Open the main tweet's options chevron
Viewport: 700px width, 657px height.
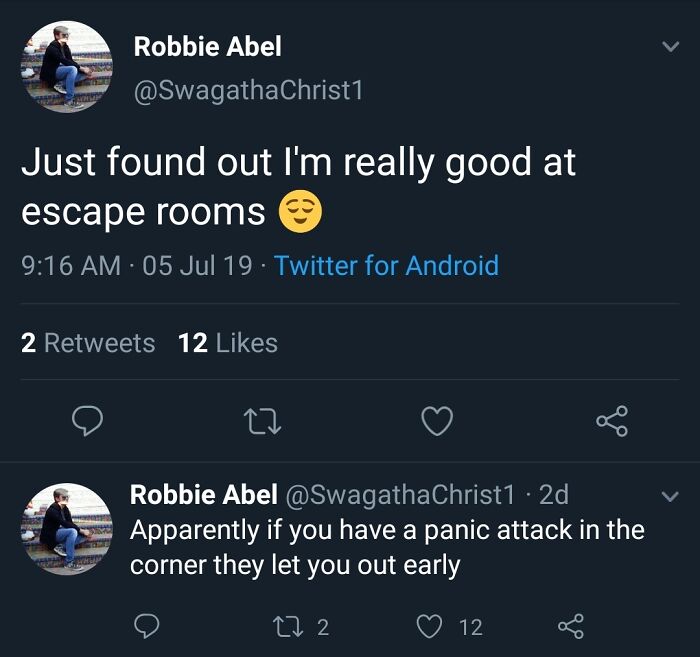click(668, 48)
